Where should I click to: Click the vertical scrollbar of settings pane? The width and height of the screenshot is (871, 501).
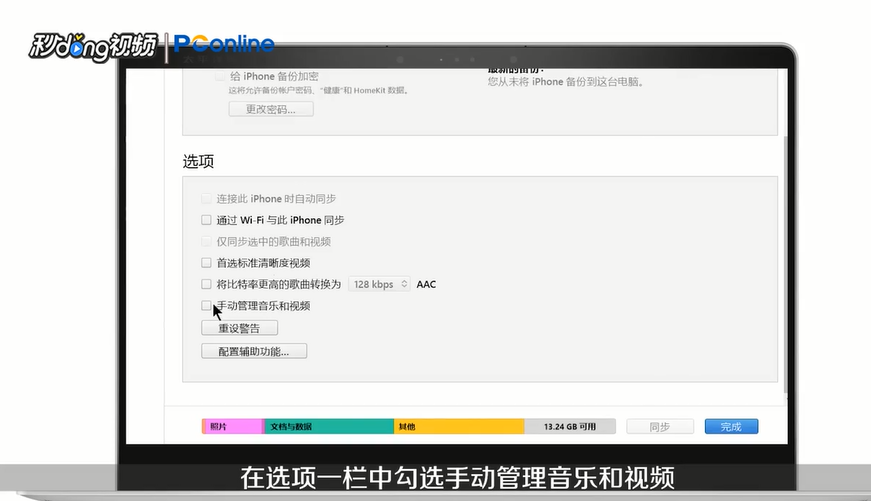point(785,264)
